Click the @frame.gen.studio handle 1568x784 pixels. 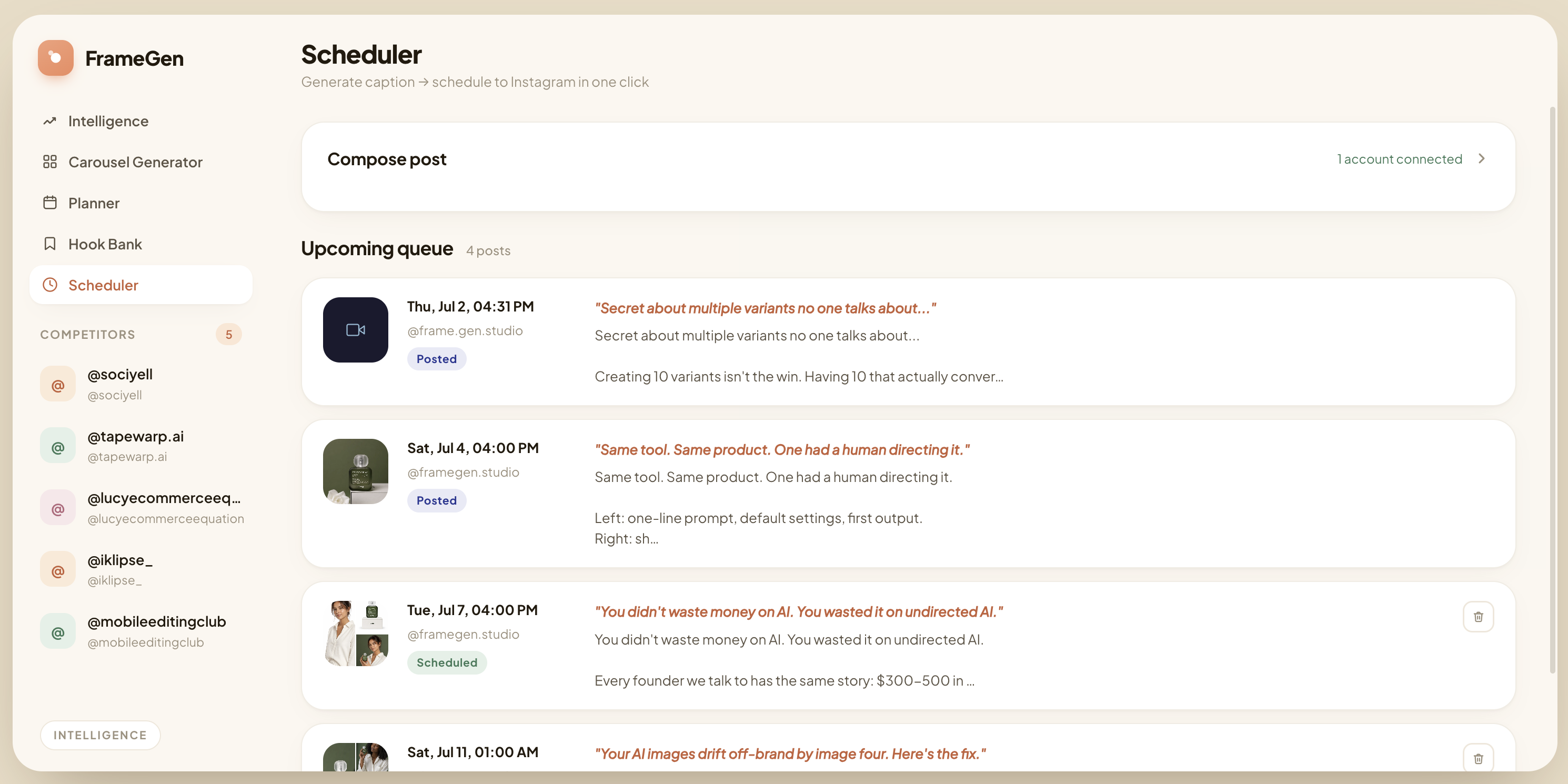click(465, 330)
